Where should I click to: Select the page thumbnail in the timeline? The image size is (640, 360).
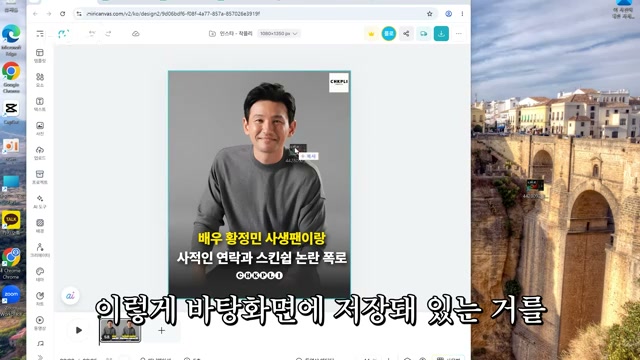pos(120,330)
